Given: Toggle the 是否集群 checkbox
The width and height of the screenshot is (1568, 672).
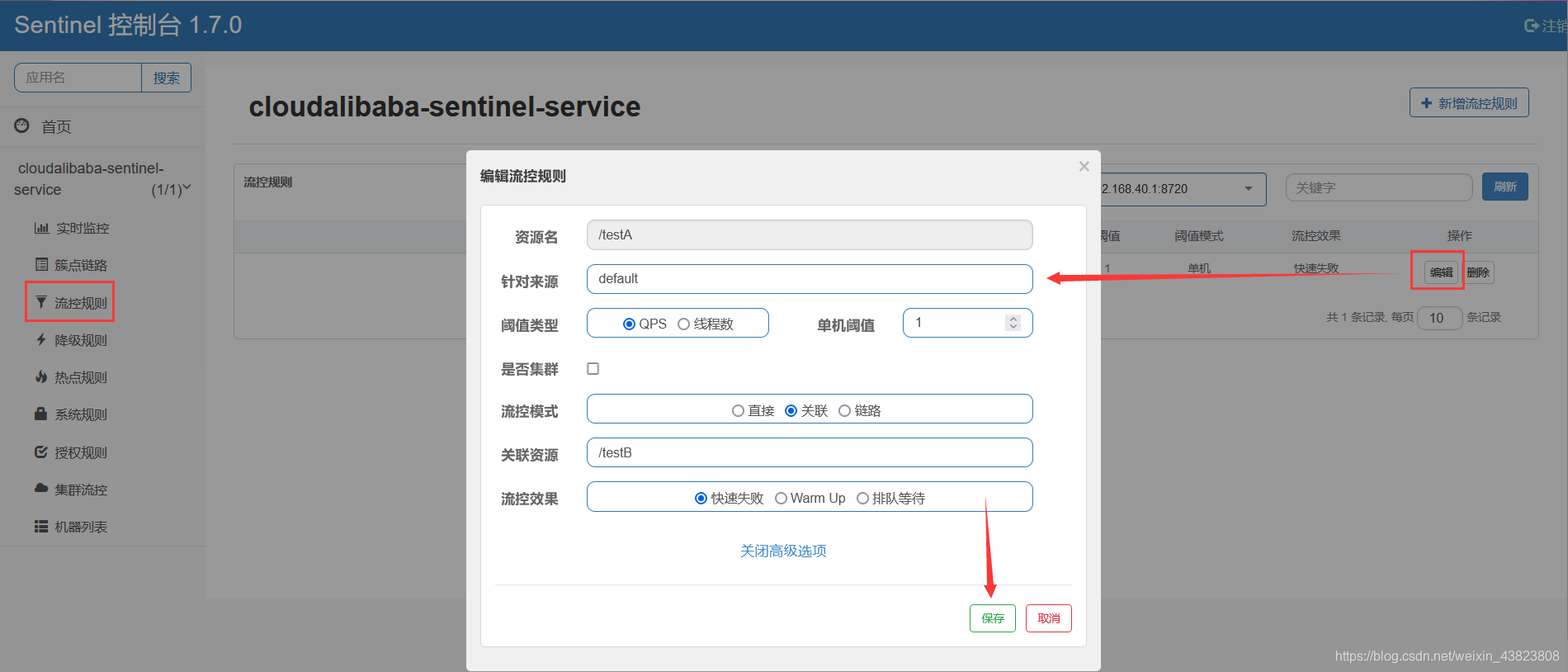Looking at the screenshot, I should point(593,368).
